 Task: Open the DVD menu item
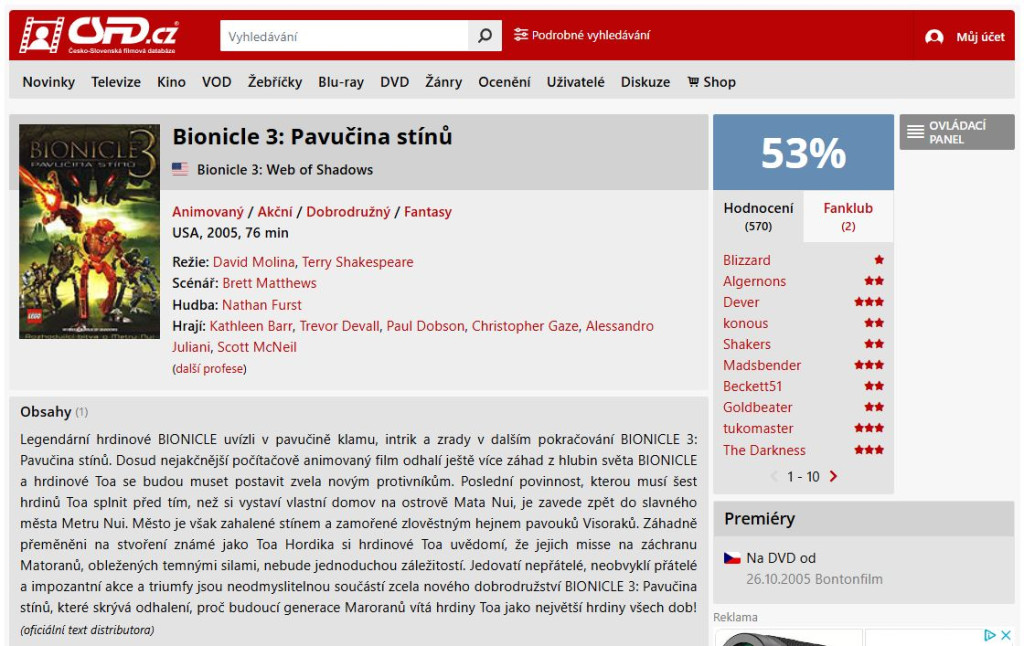pos(394,82)
